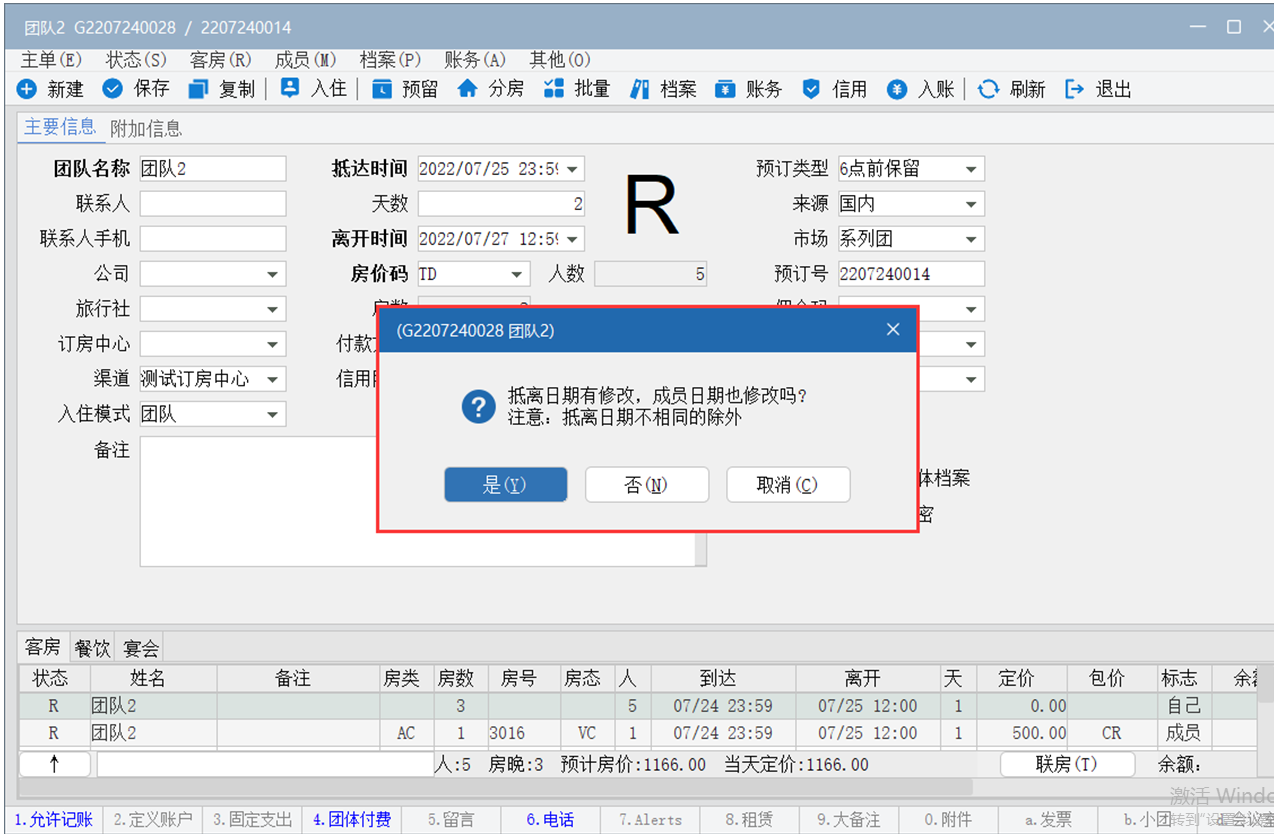Select the 主要信息 tab
The height and width of the screenshot is (834, 1274).
coord(60,127)
